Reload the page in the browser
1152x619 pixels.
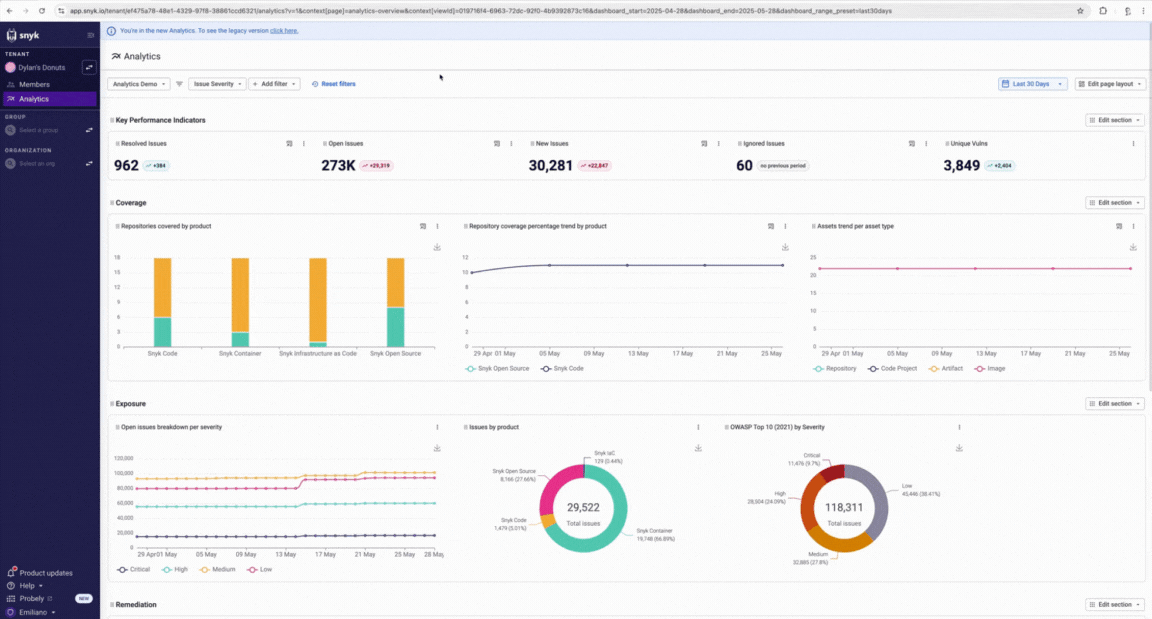[x=42, y=11]
